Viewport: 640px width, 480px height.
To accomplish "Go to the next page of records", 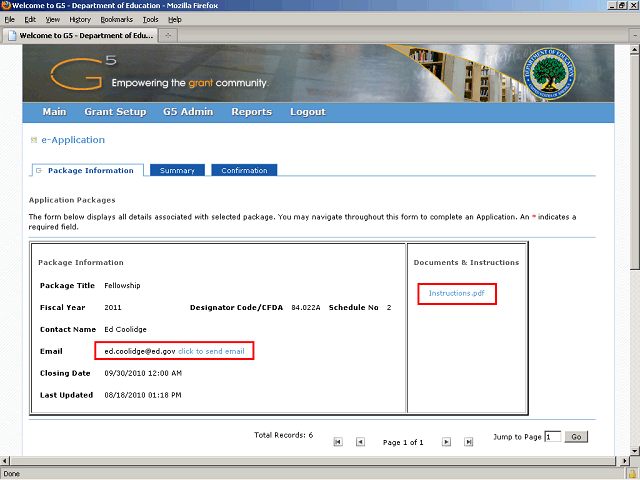I will point(447,442).
